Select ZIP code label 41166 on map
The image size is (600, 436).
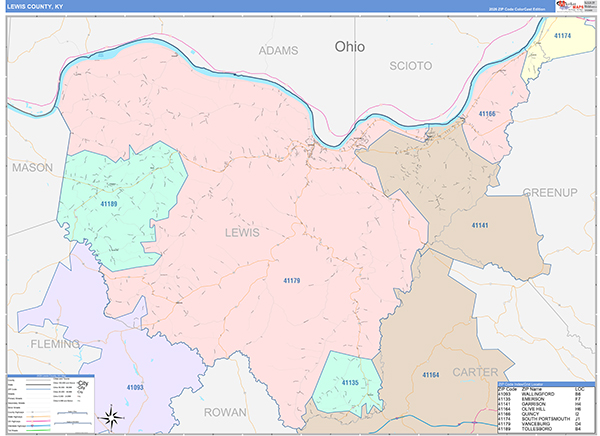click(x=487, y=114)
